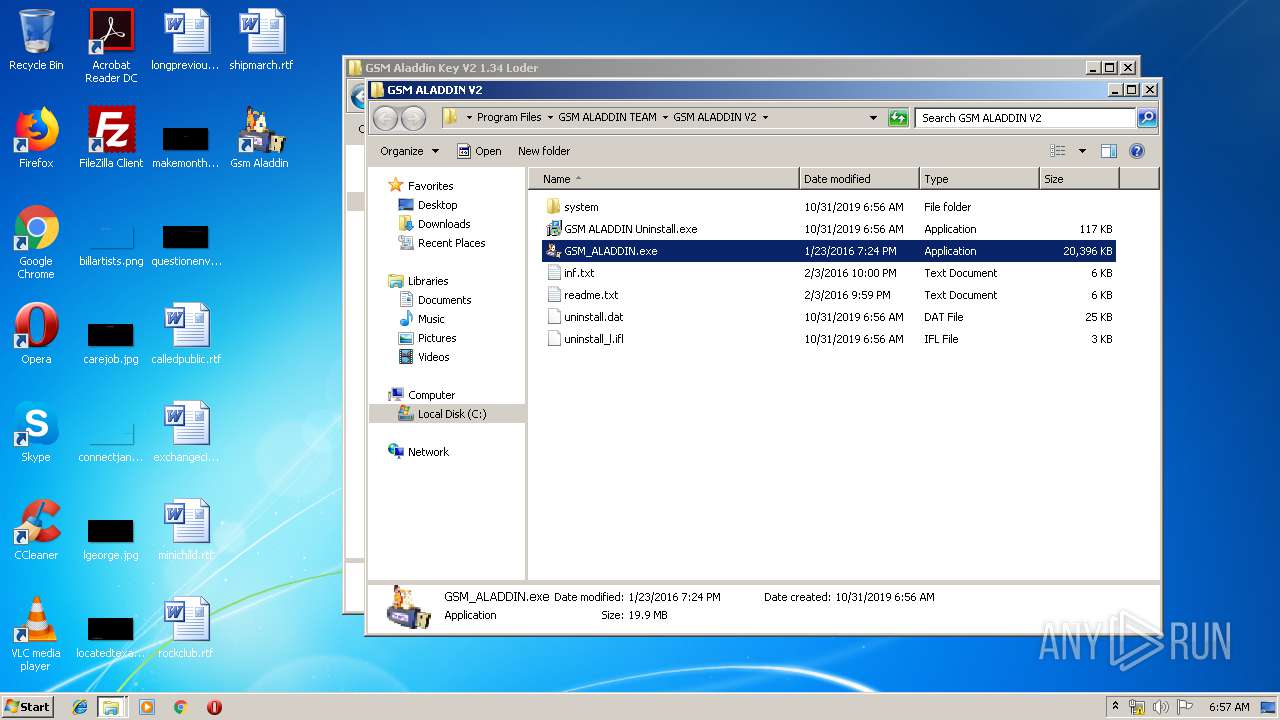Change view layout icon
Viewport: 1280px width, 720px height.
[x=1058, y=151]
